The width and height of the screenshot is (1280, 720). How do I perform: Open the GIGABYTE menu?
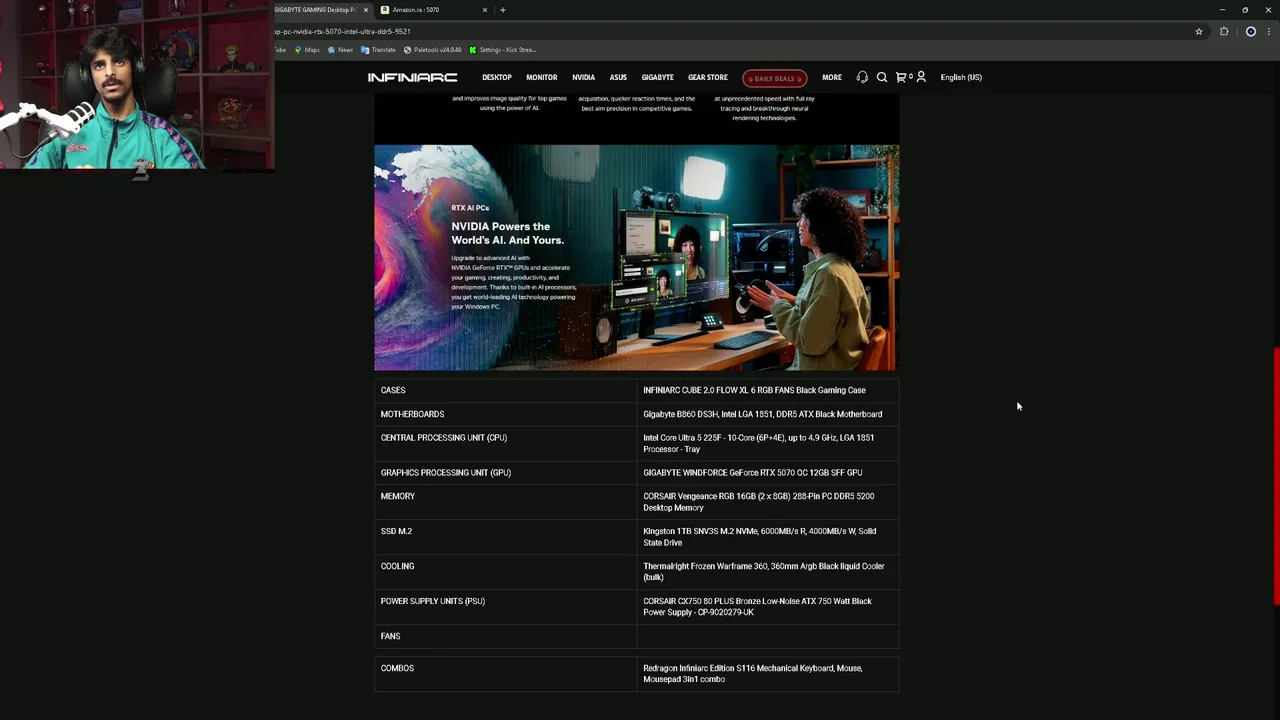click(x=657, y=77)
